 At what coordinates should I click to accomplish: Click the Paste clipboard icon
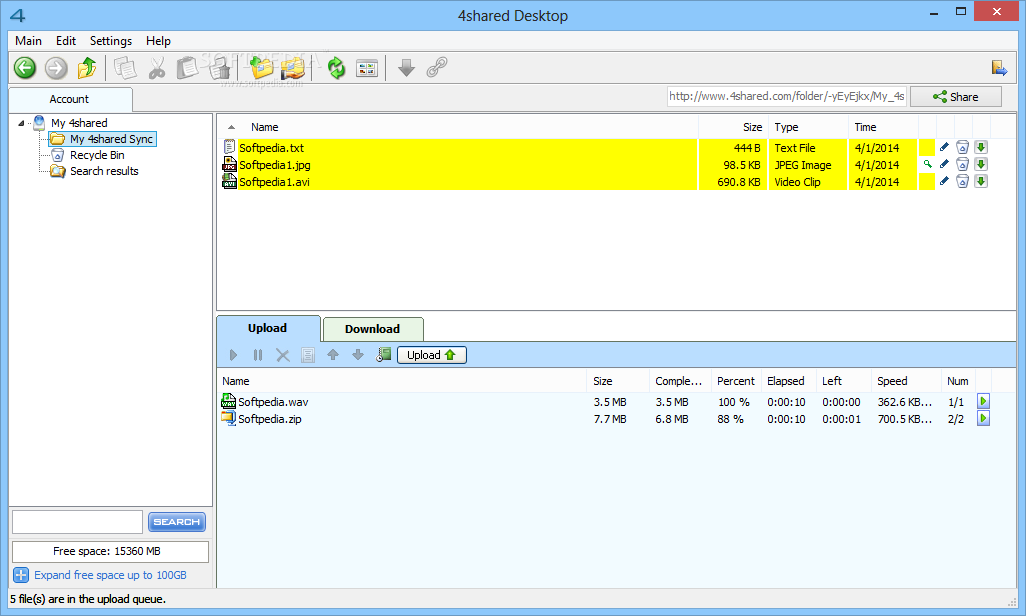pos(188,67)
